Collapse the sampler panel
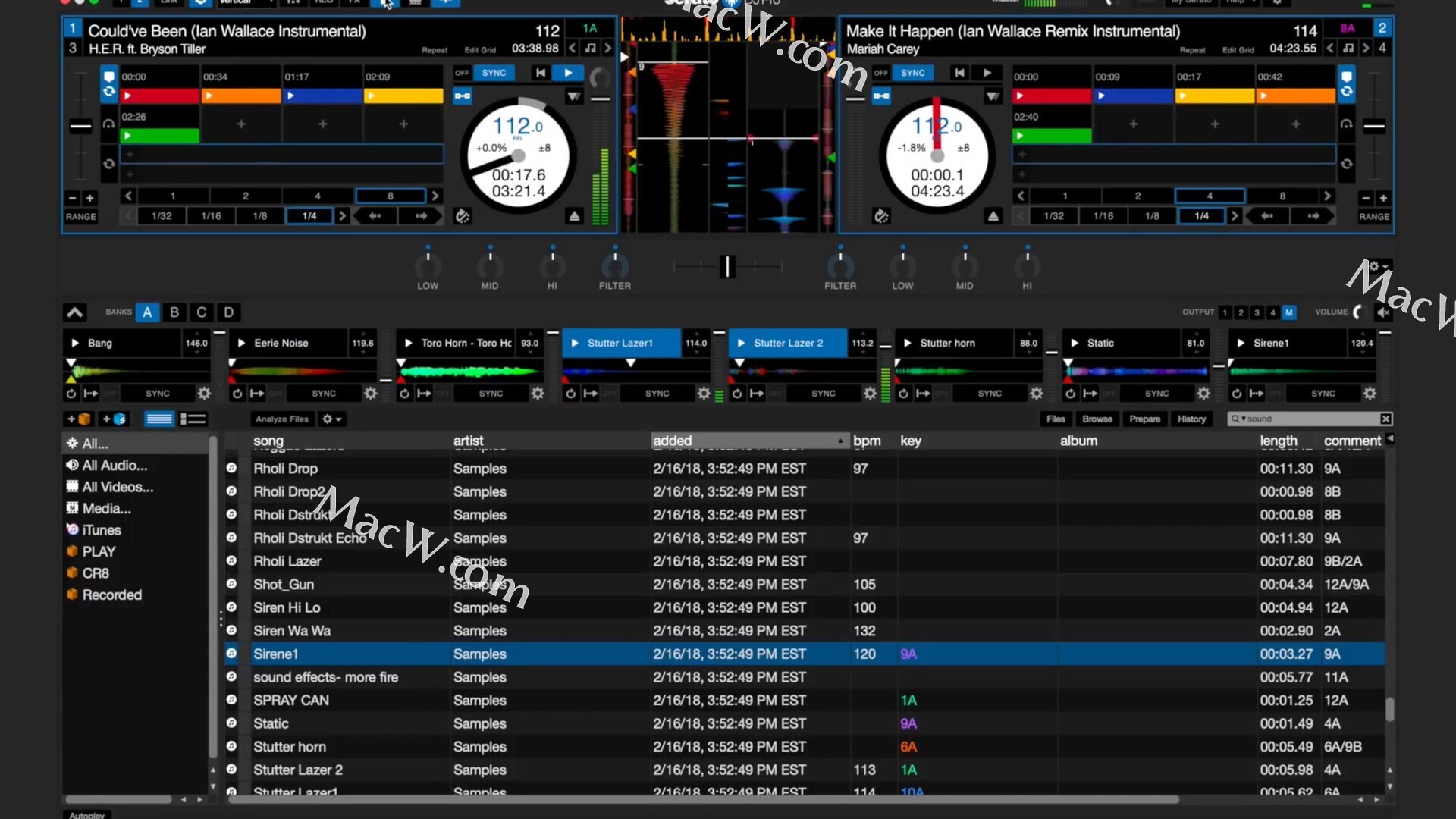Image resolution: width=1456 pixels, height=819 pixels. click(74, 312)
